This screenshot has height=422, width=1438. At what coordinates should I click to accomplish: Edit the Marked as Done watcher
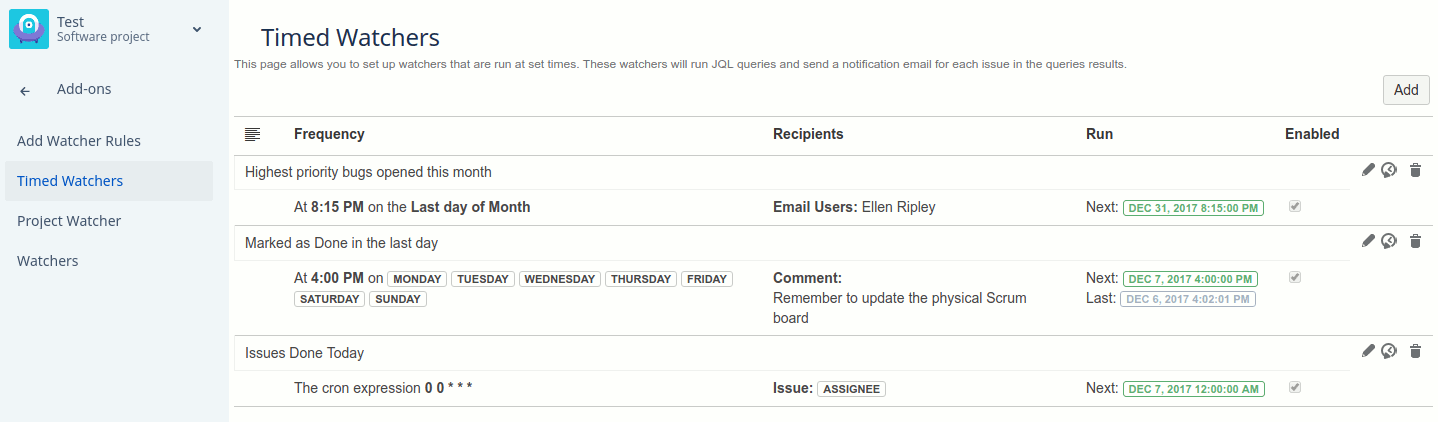(x=1368, y=240)
